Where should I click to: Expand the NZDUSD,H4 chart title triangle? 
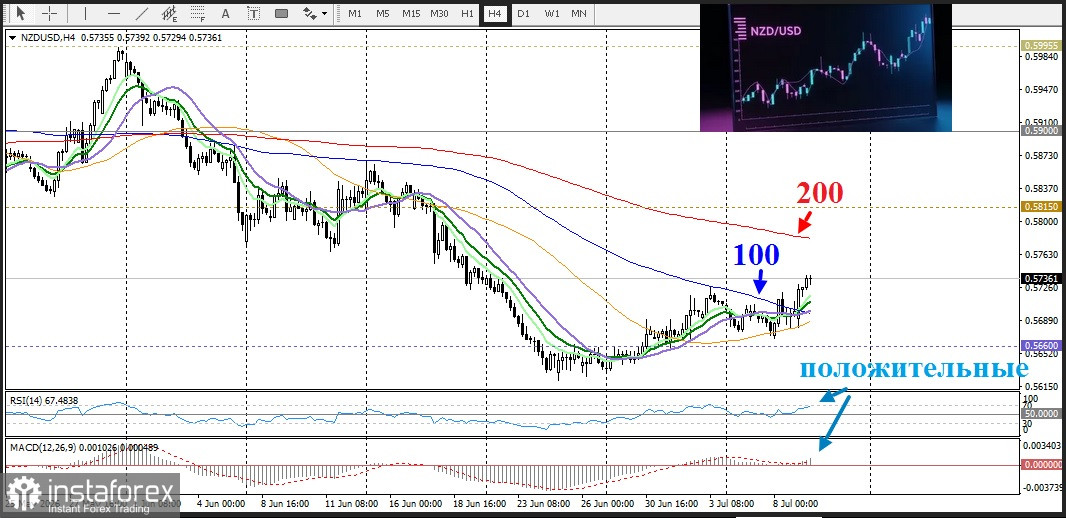coord(14,39)
